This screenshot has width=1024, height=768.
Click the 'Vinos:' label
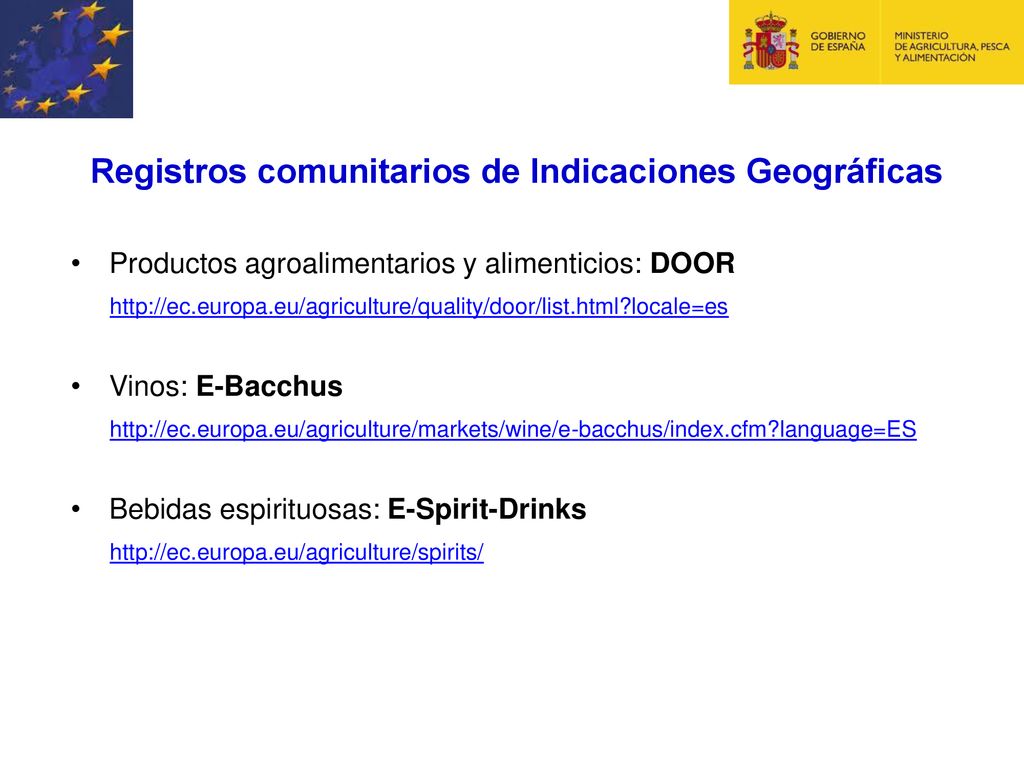click(150, 386)
